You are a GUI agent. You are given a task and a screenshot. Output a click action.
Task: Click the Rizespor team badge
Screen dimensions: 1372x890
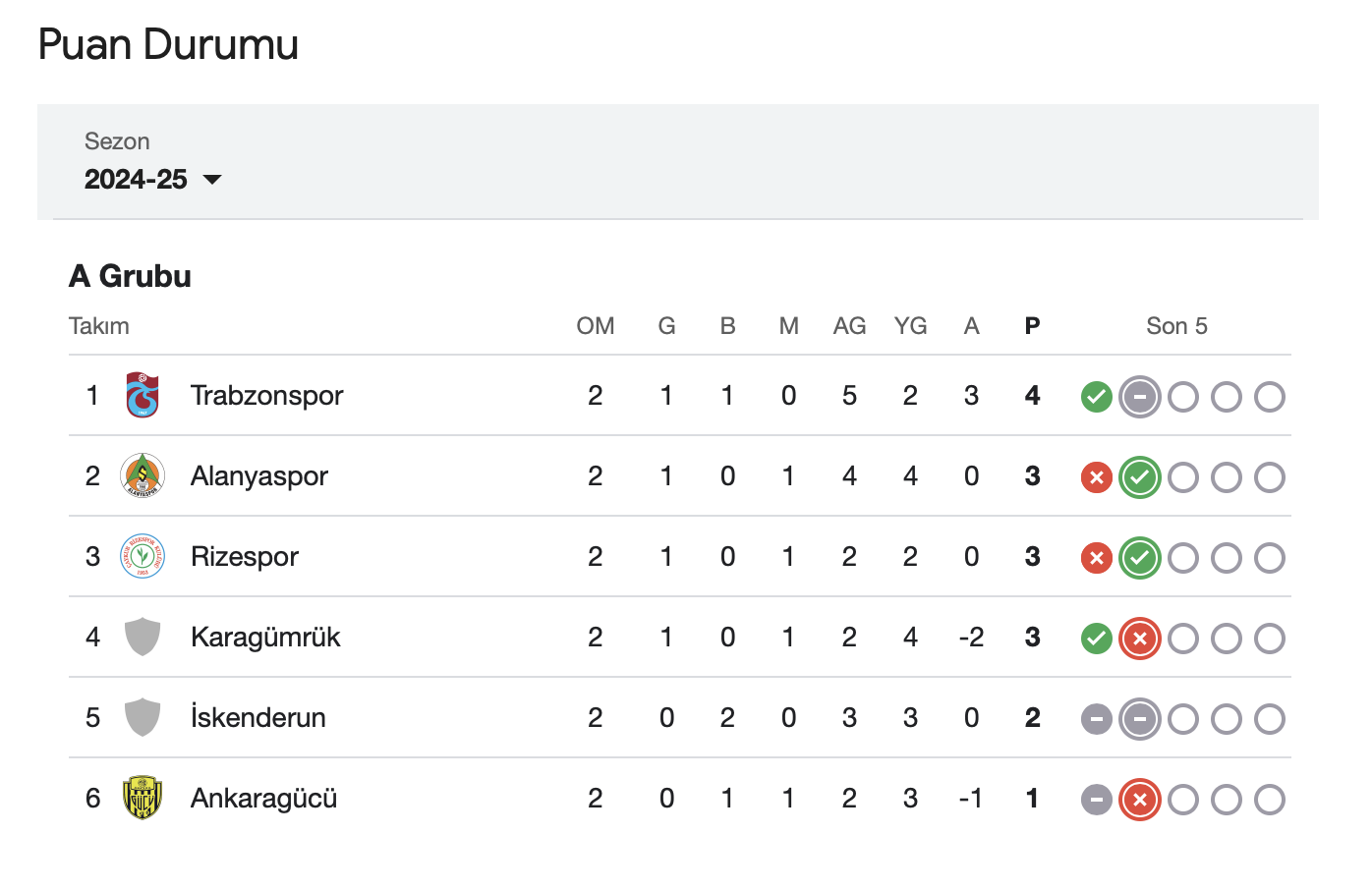point(143,557)
